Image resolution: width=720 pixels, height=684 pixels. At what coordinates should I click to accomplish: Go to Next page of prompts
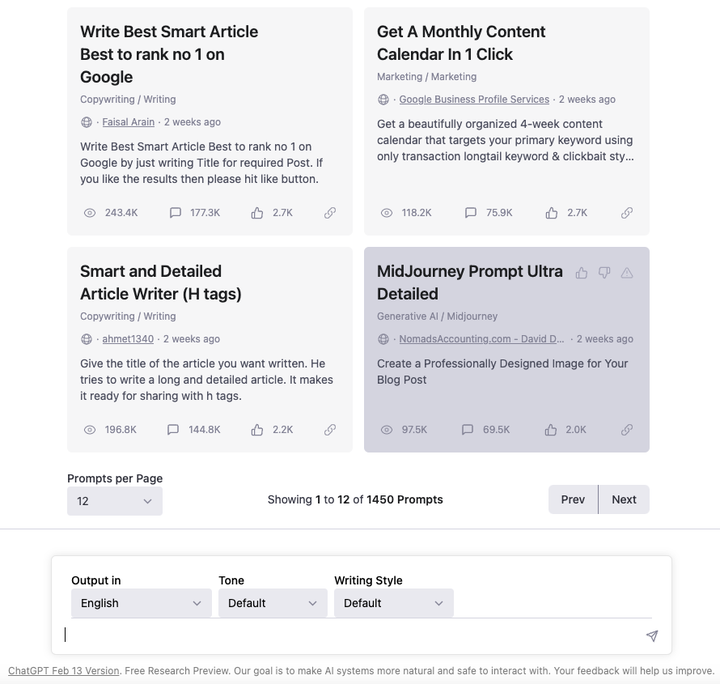[x=624, y=500]
